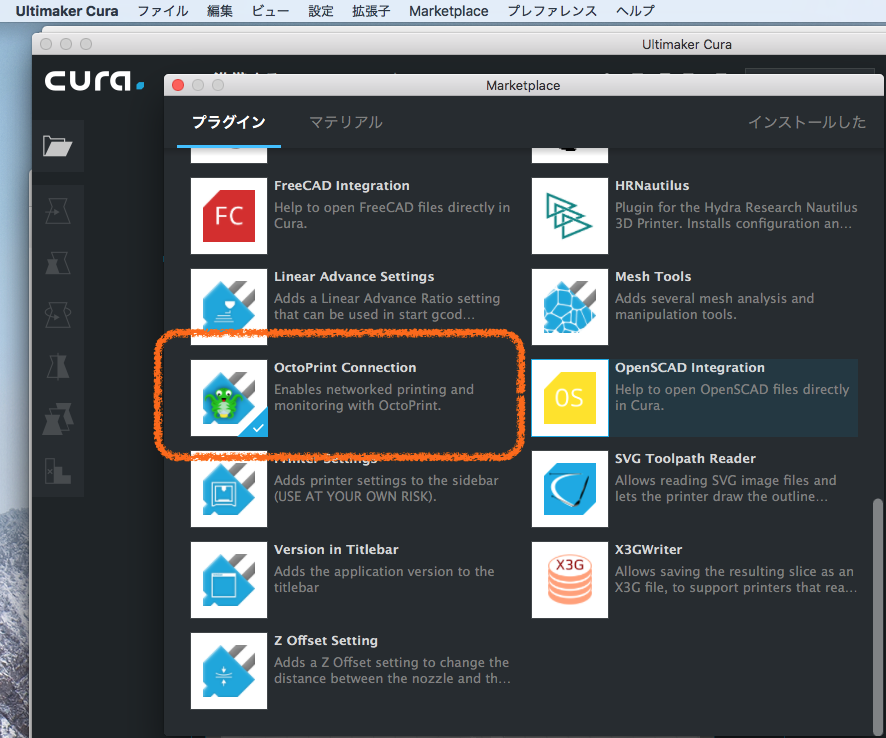Screen dimensions: 886x738
Task: Click the open file folder icon in Cura
Action: 58,146
